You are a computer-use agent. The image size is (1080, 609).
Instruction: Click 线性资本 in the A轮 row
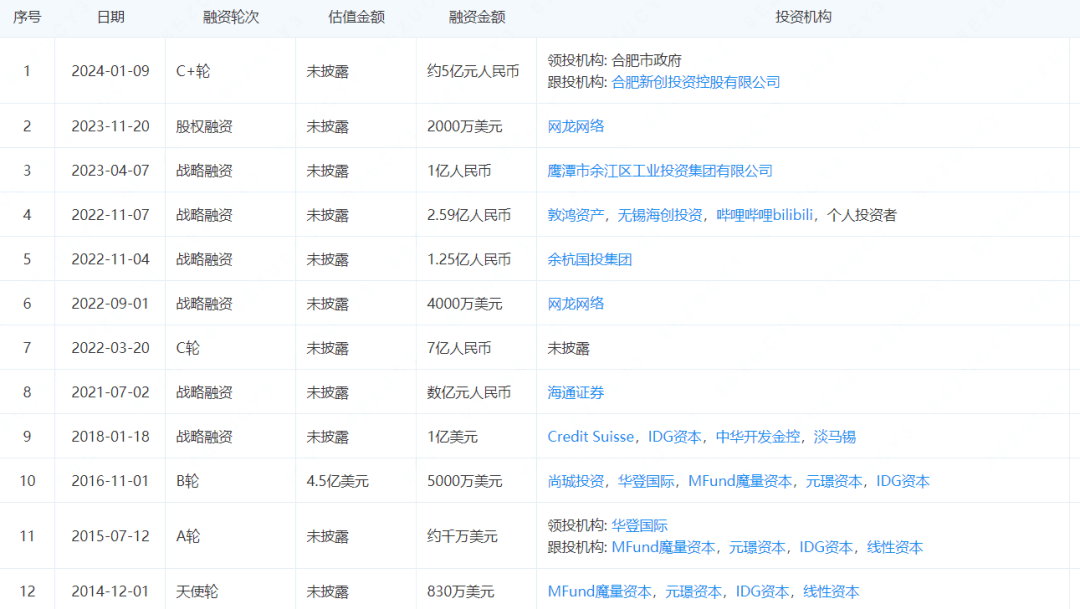pos(895,547)
